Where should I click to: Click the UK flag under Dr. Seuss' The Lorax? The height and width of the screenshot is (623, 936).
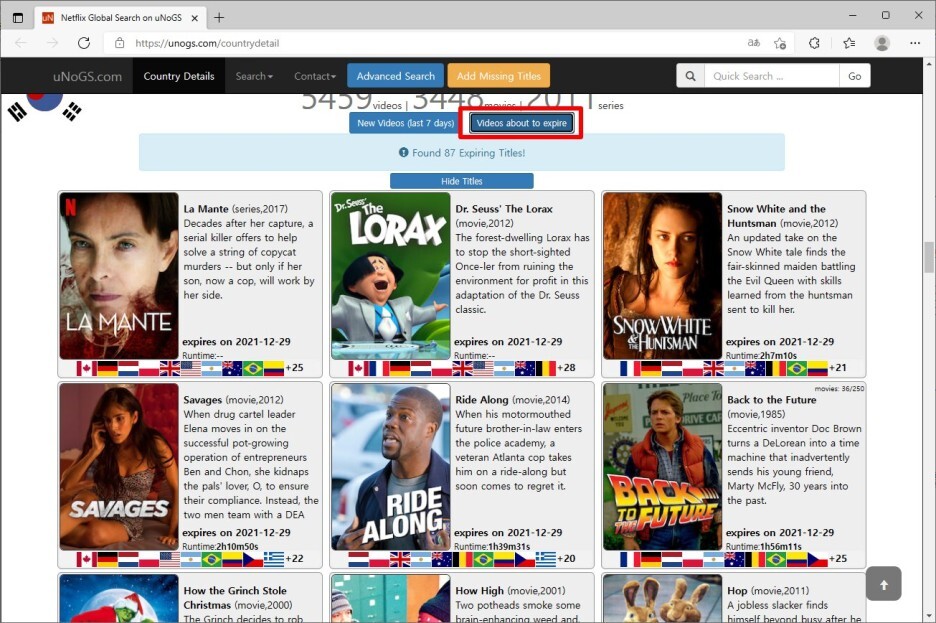click(x=462, y=368)
